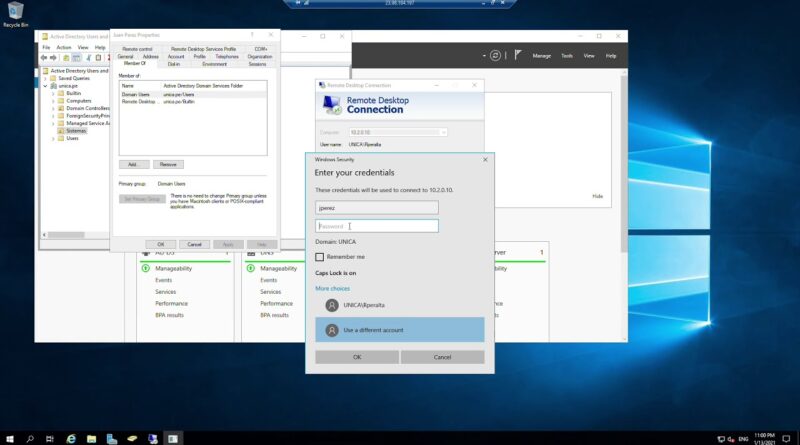Click the Server Manager vertical scrollbar
Viewport: 800px width, 445px height.
pyautogui.click(x=624, y=163)
